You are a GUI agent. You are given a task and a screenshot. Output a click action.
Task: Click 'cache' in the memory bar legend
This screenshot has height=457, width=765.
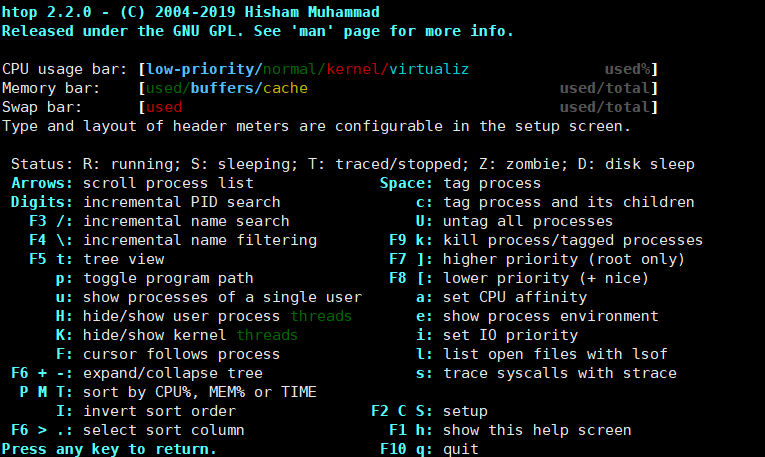pyautogui.click(x=285, y=88)
